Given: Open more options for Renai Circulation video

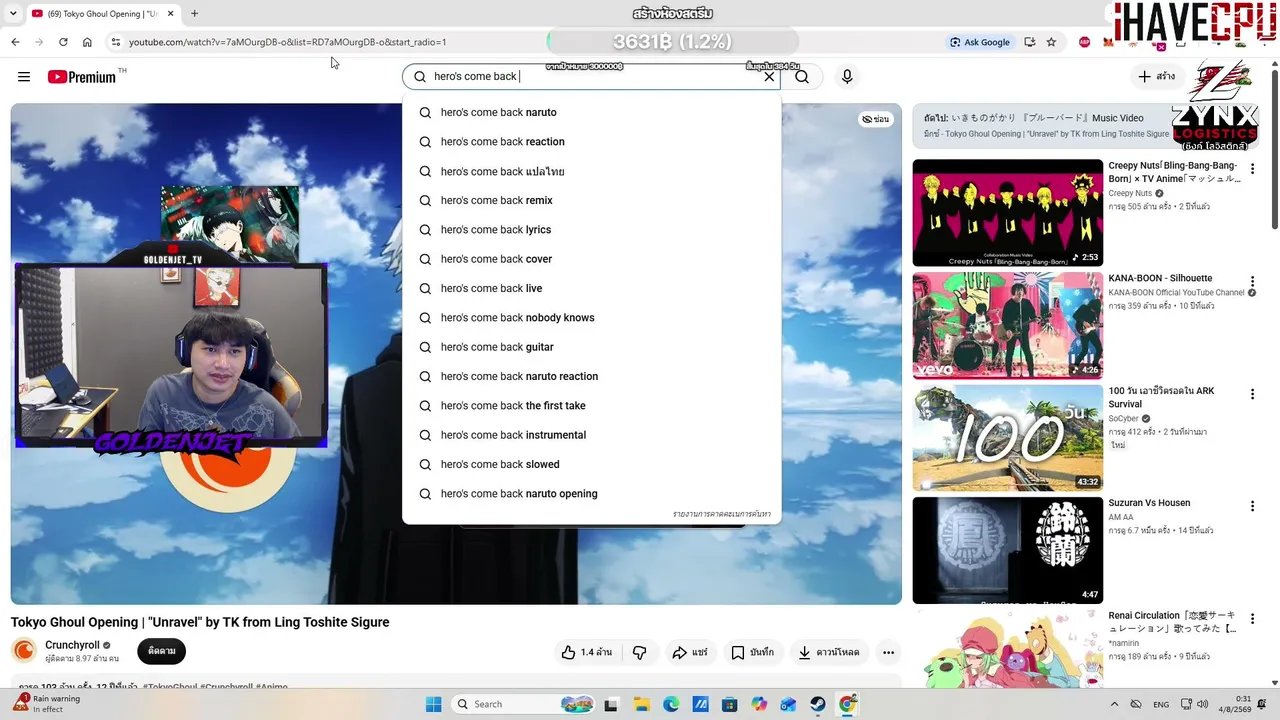Looking at the screenshot, I should click(x=1252, y=619).
